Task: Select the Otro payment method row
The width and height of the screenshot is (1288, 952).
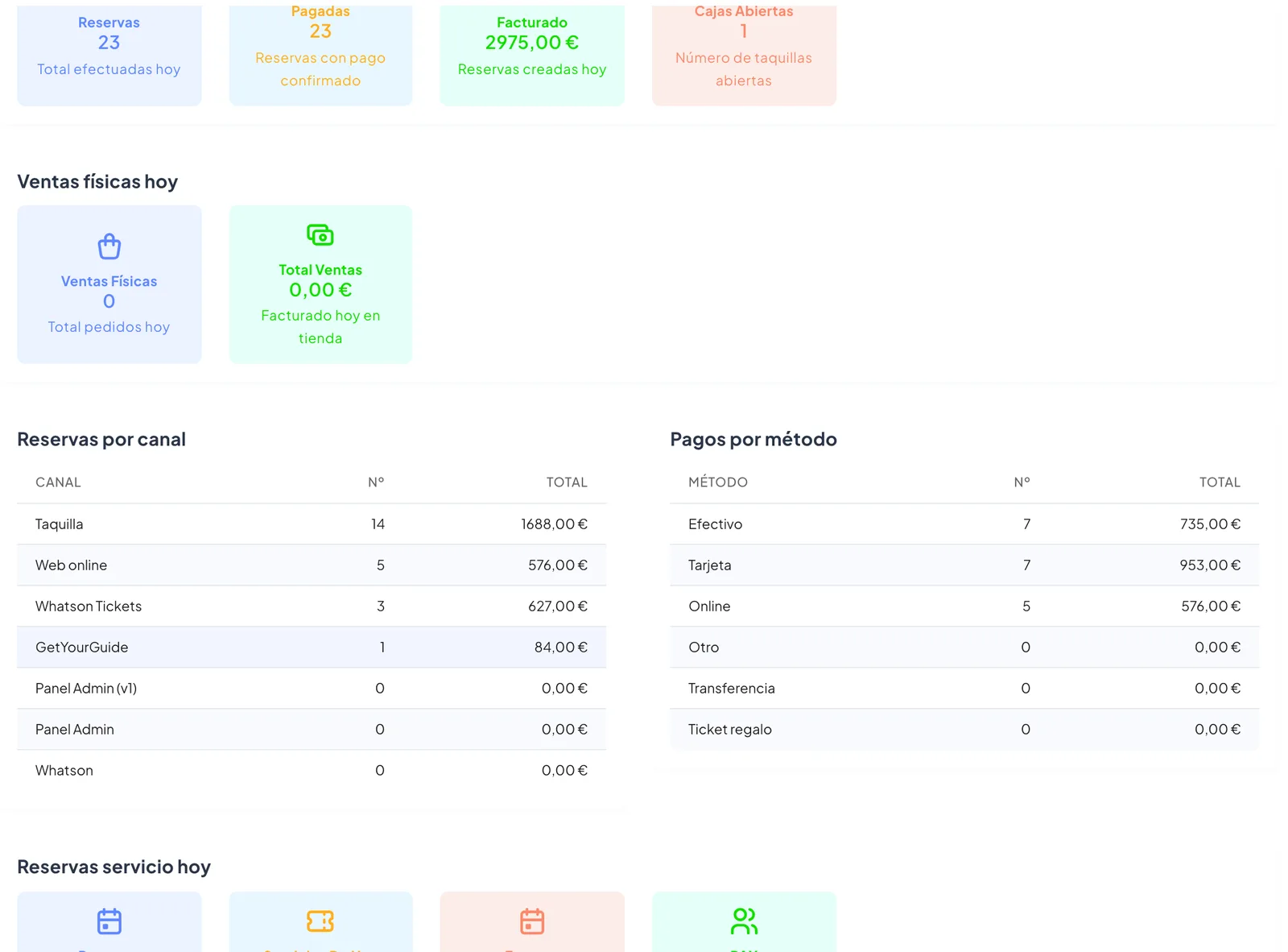Action: [964, 648]
